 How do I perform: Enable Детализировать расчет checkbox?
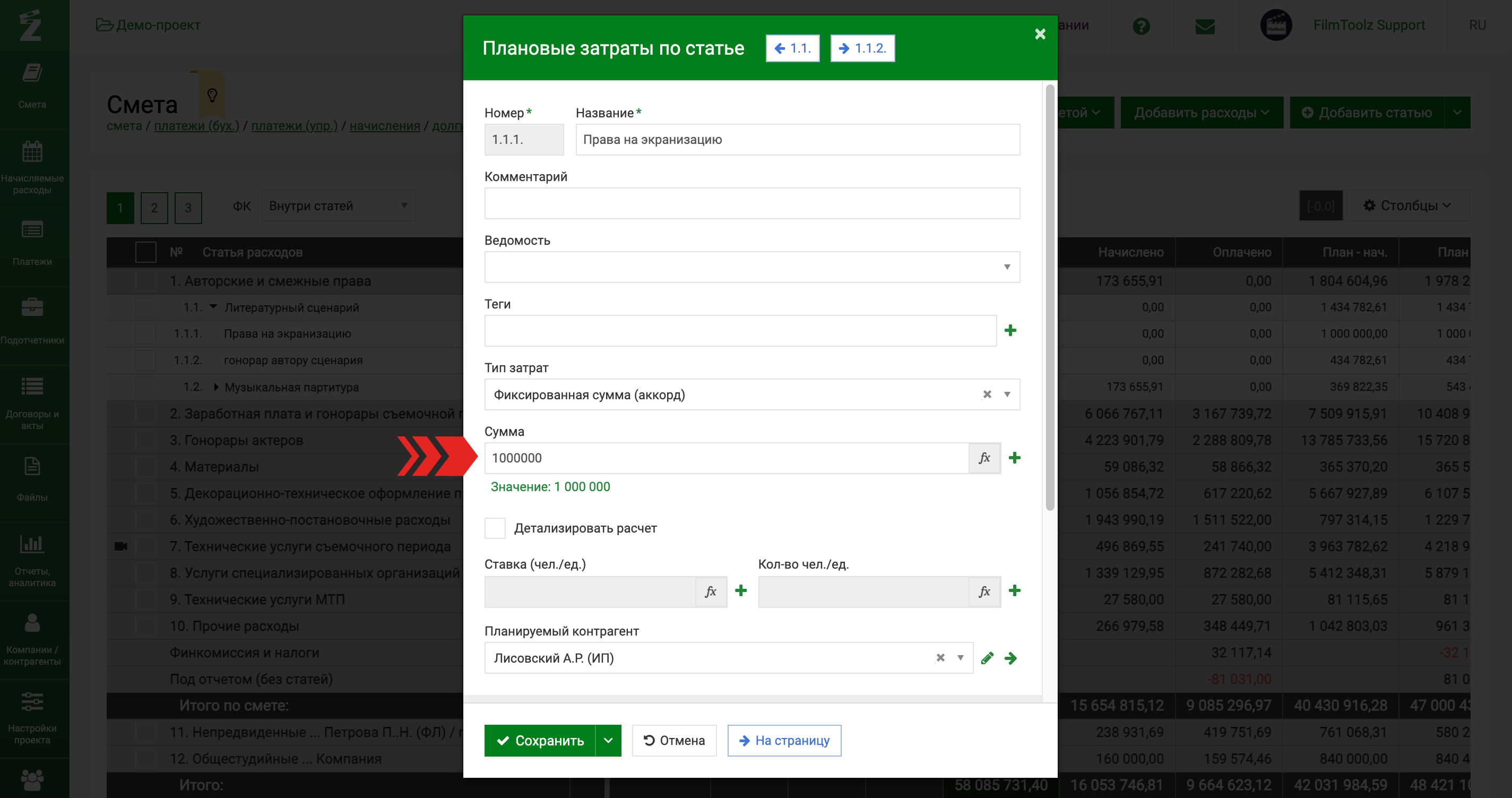(x=495, y=528)
